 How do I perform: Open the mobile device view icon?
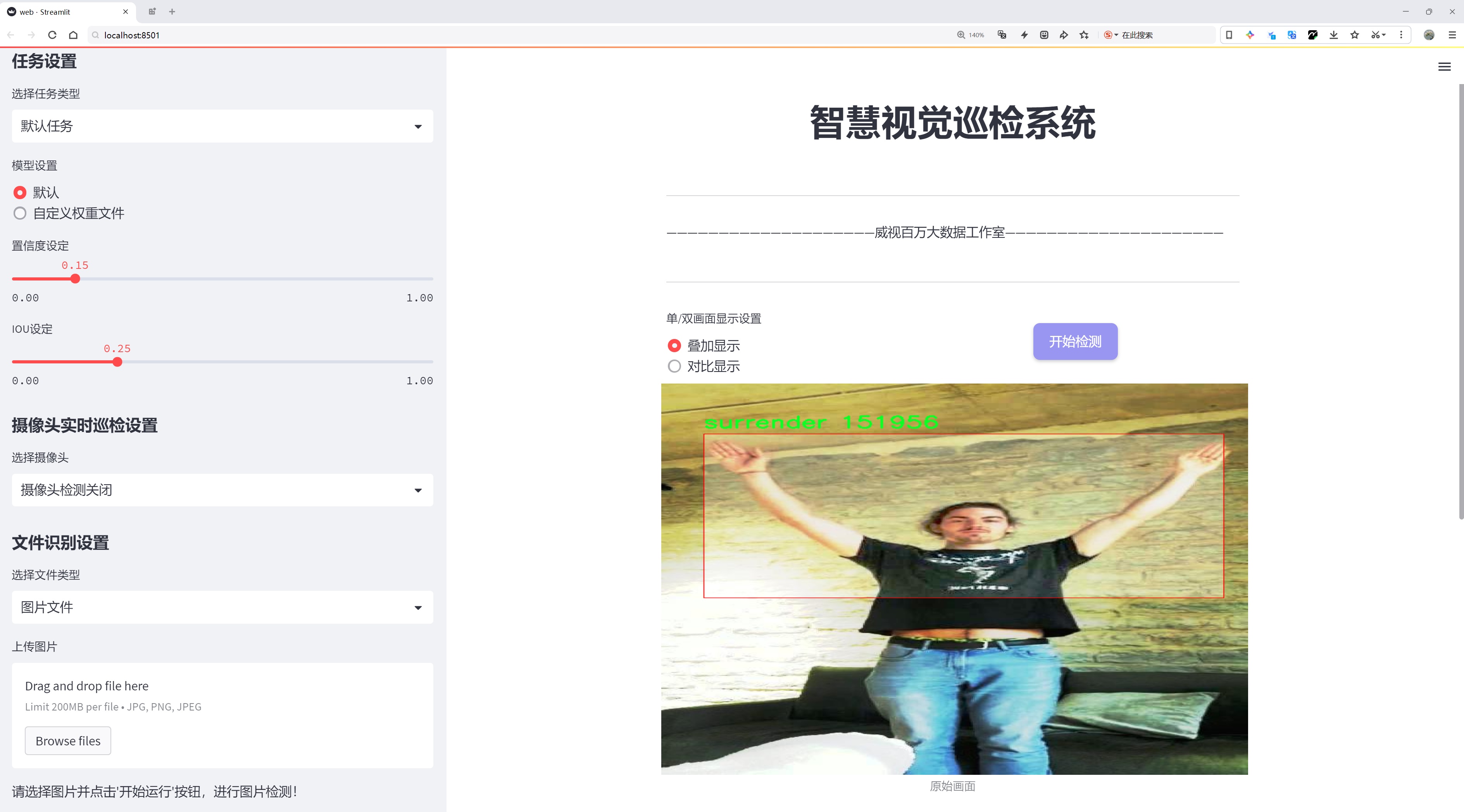click(x=1229, y=35)
